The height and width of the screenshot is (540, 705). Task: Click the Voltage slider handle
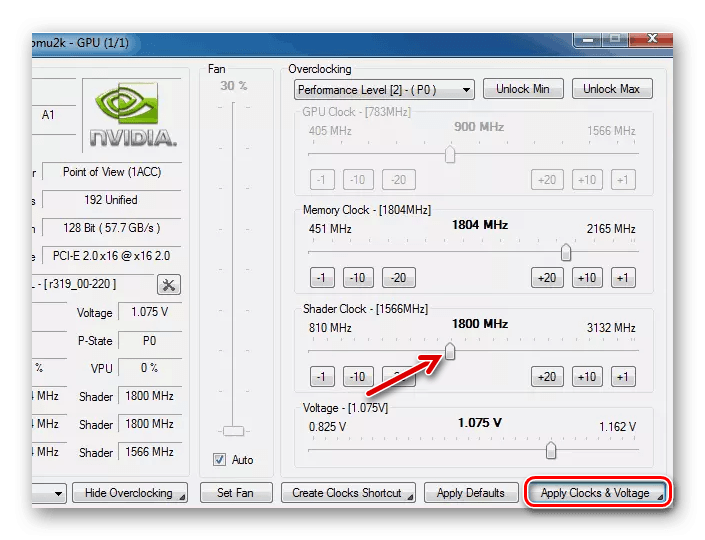551,450
